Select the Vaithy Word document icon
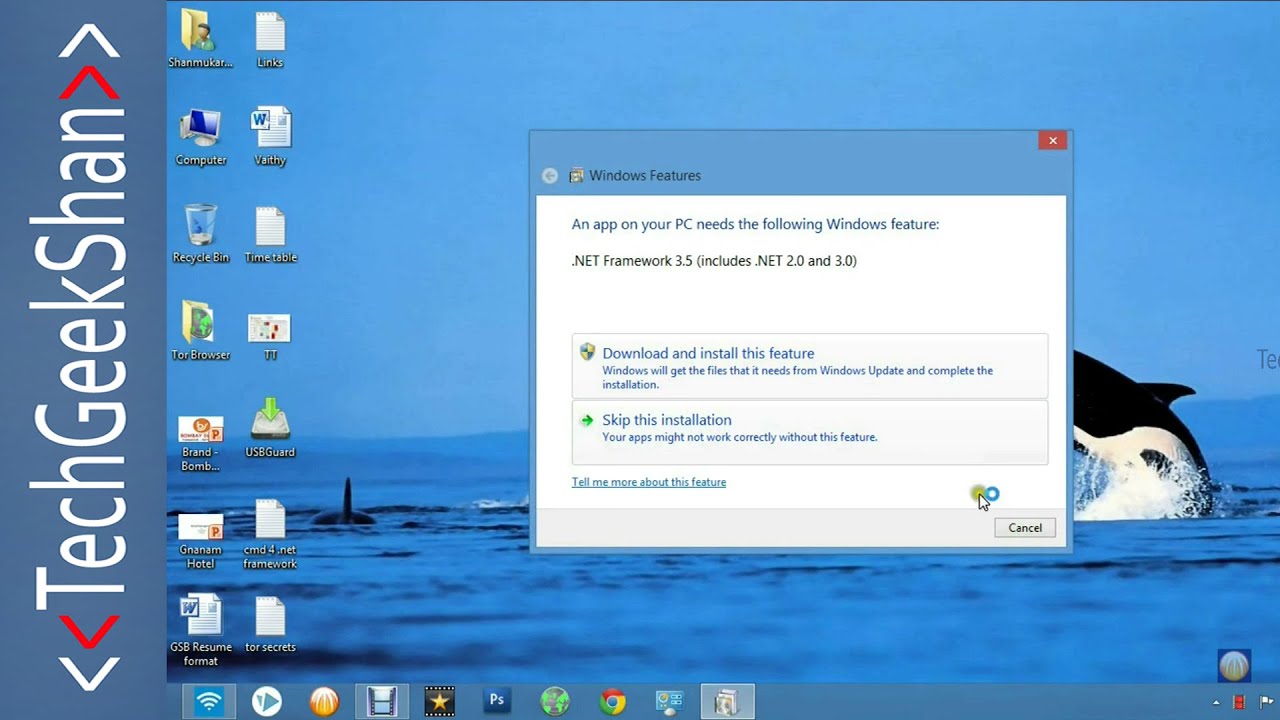This screenshot has width=1280, height=720. tap(270, 137)
